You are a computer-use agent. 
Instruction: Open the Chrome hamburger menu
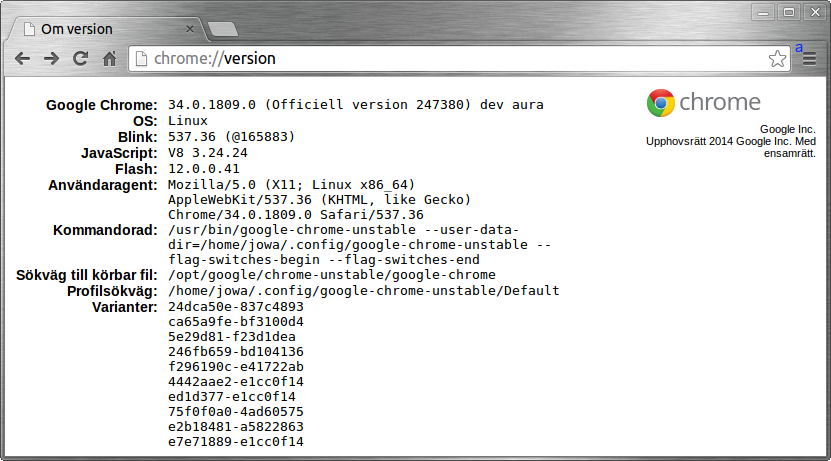click(809, 59)
